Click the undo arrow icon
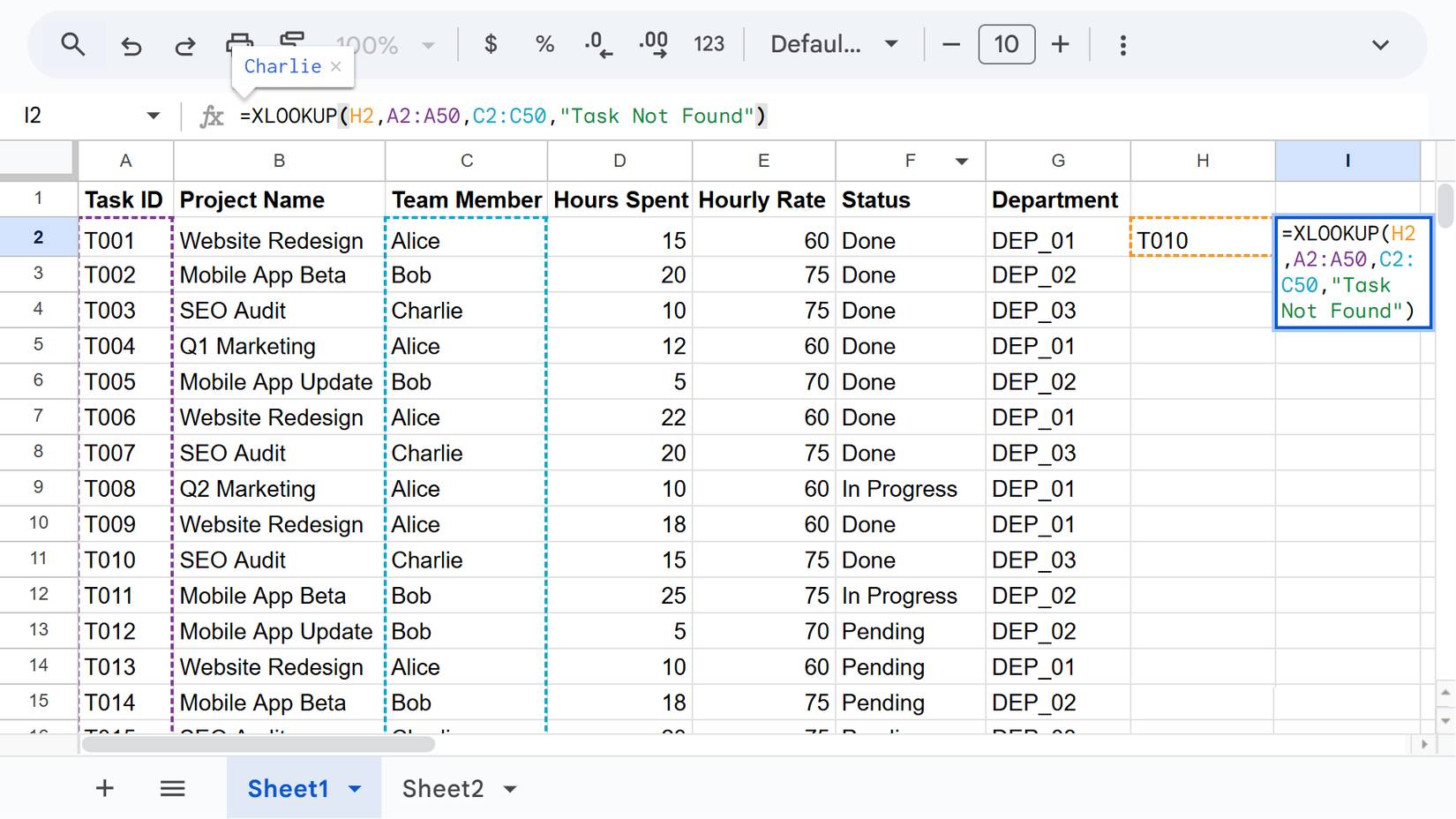 coord(131,45)
